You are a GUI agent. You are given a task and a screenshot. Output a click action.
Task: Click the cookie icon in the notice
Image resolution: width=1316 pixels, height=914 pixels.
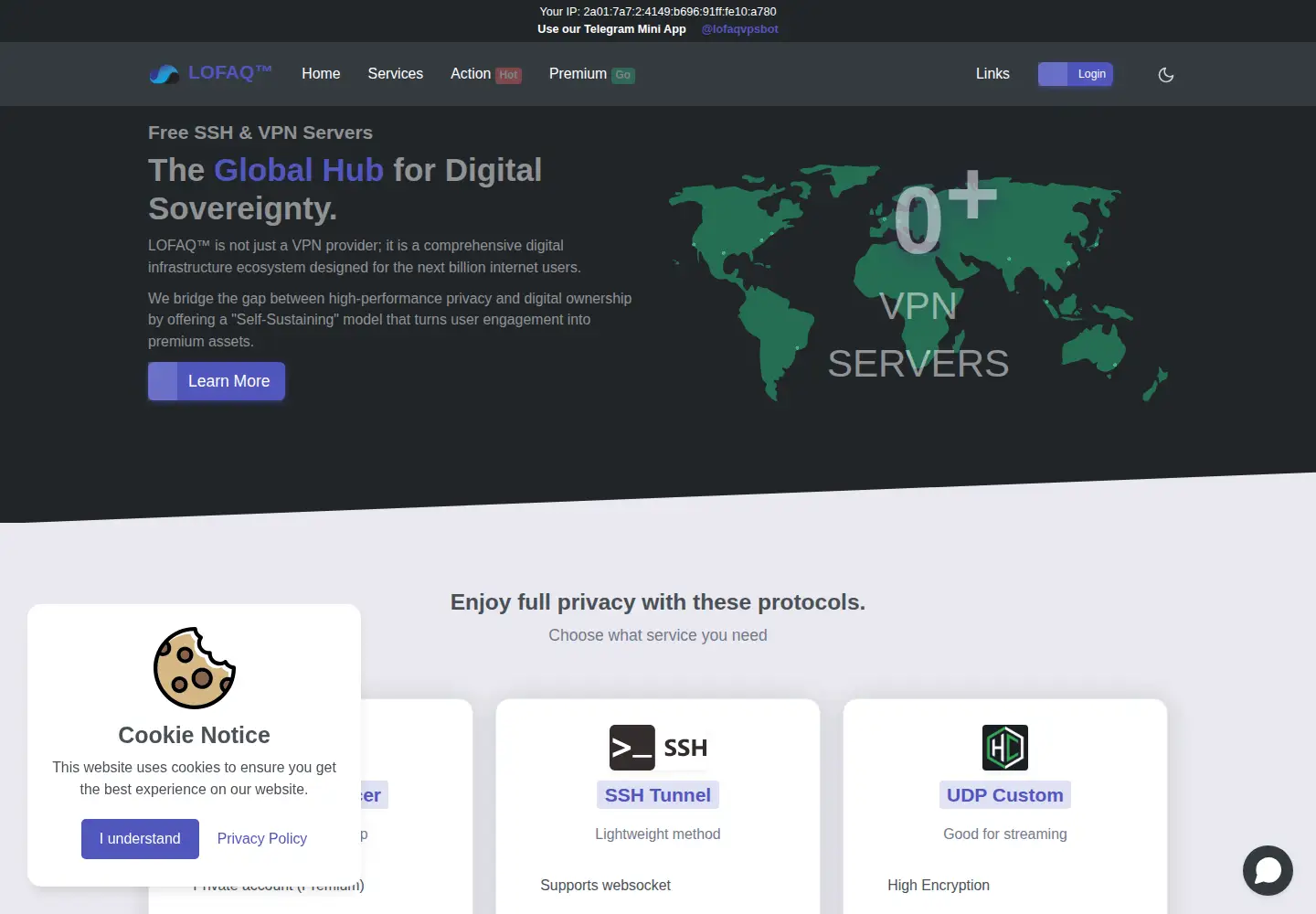195,668
